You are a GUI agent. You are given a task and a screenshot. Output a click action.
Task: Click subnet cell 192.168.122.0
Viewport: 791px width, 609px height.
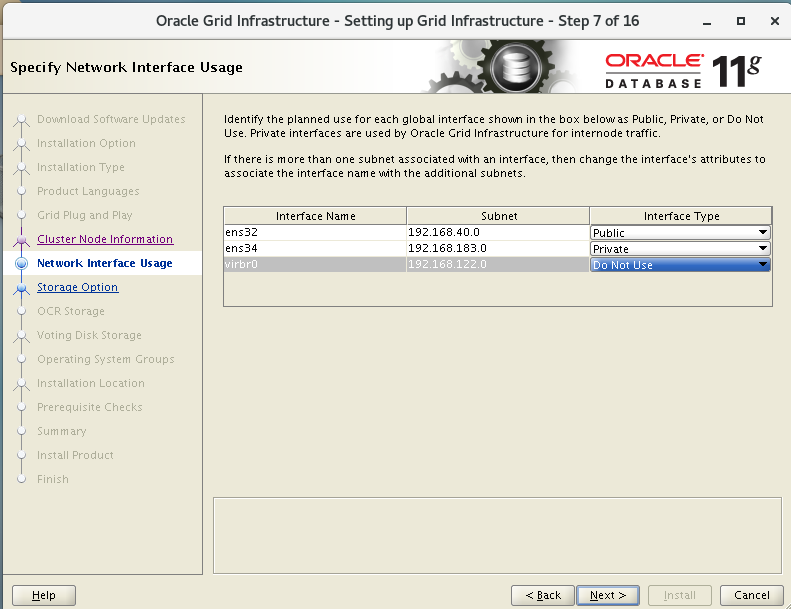(498, 264)
